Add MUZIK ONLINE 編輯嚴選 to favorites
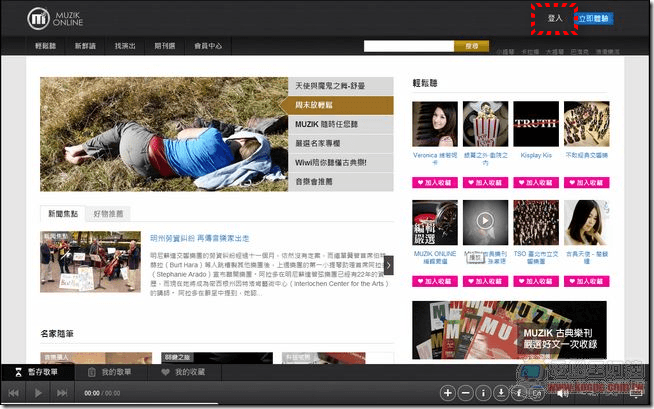Screen dimensions: 654x409 point(435,281)
